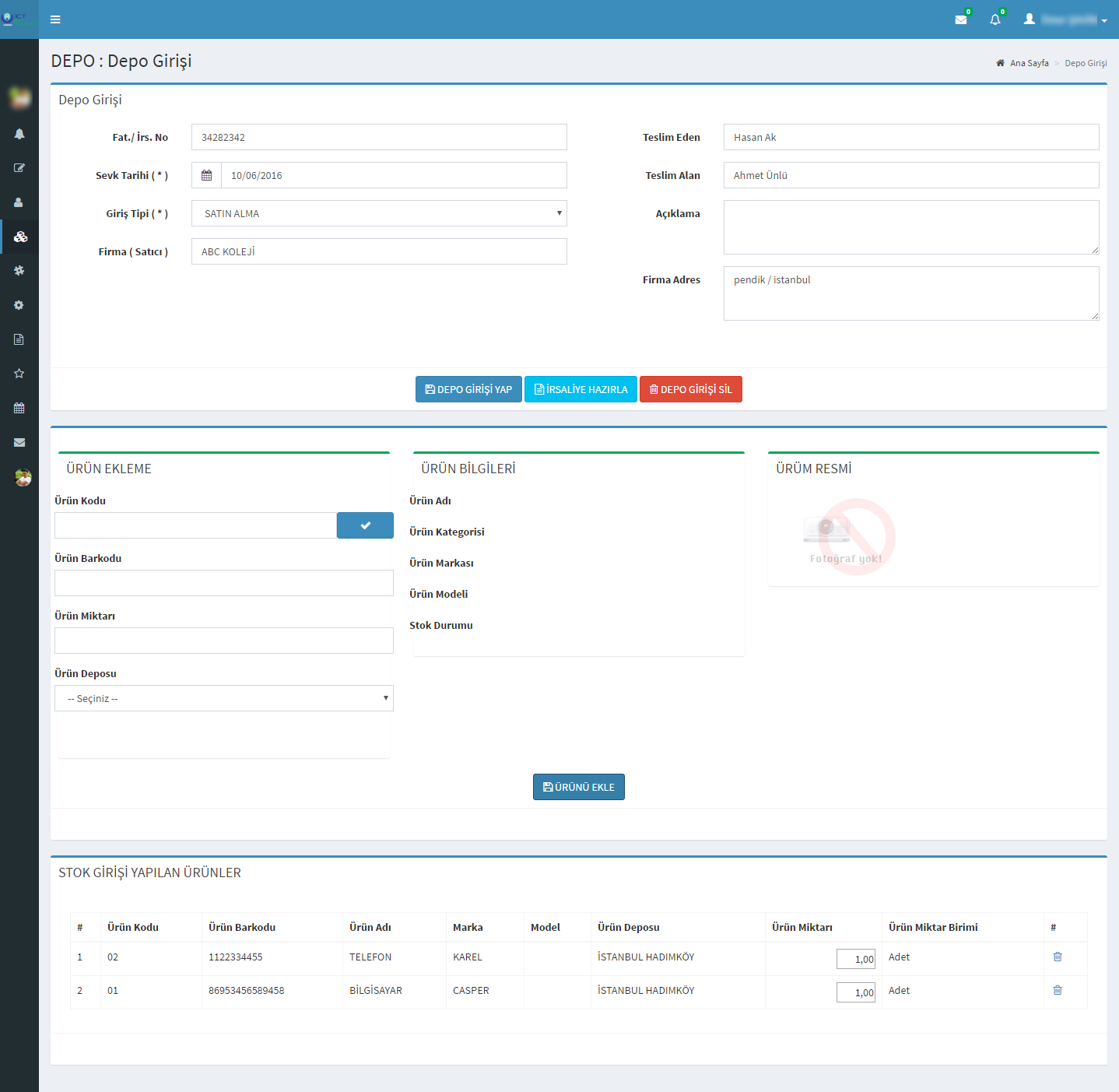Open the Ürün Deposu dropdown
Viewport: 1119px width, 1092px height.
223,698
